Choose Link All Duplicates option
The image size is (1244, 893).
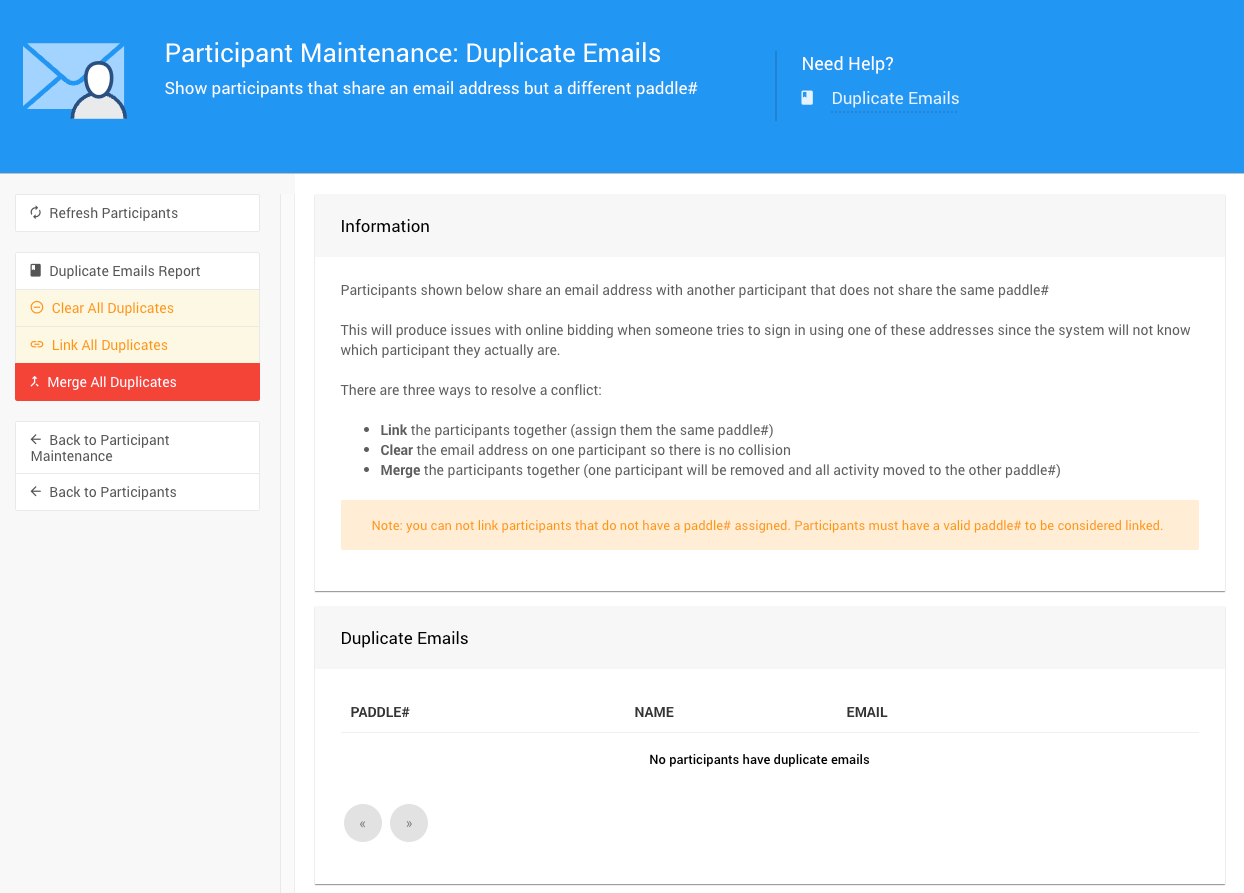pyautogui.click(x=110, y=345)
